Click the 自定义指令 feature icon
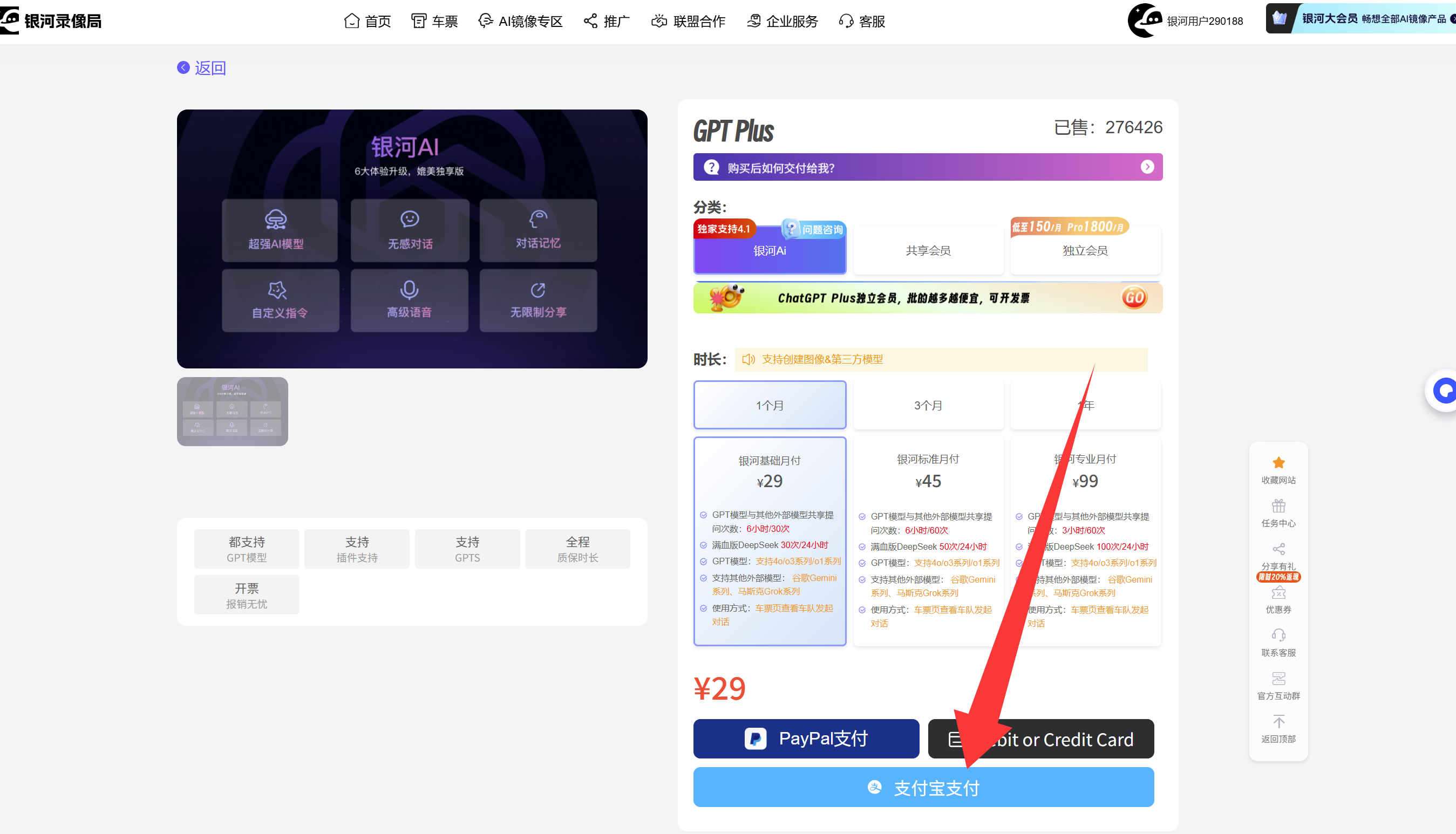The height and width of the screenshot is (834, 1456). point(277,290)
